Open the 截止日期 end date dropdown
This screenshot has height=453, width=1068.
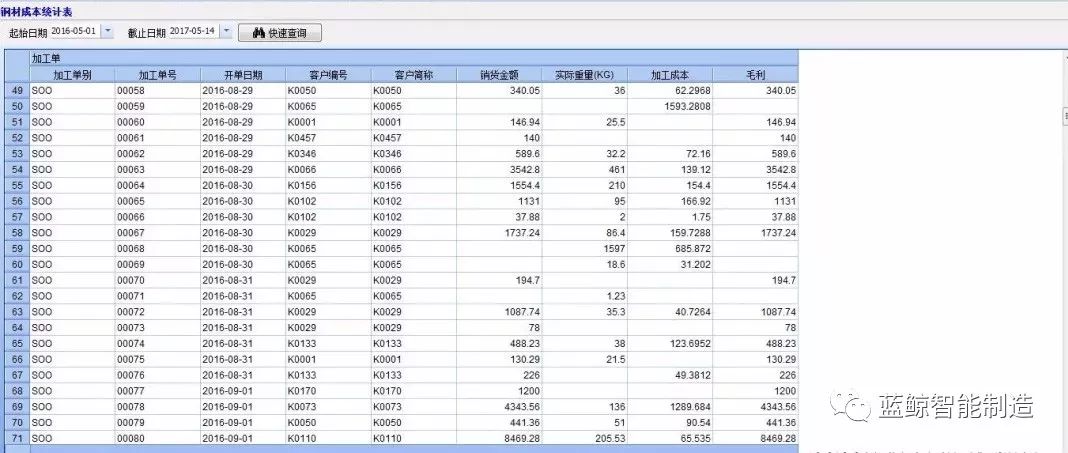coord(226,32)
